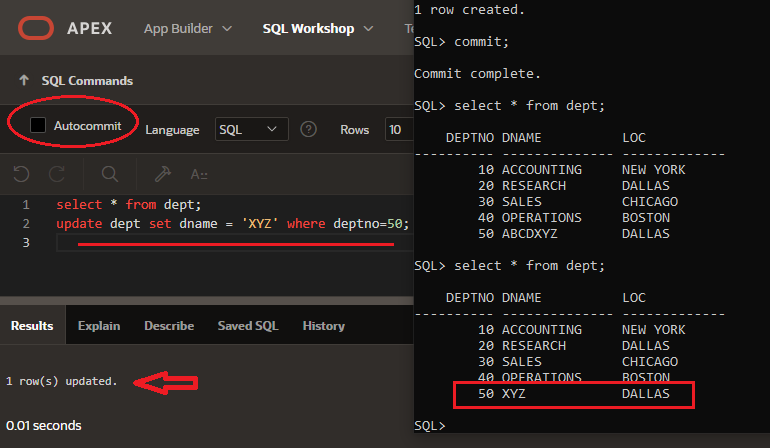Click the SQL Commands page title
This screenshot has width=770, height=448.
pyautogui.click(x=87, y=81)
